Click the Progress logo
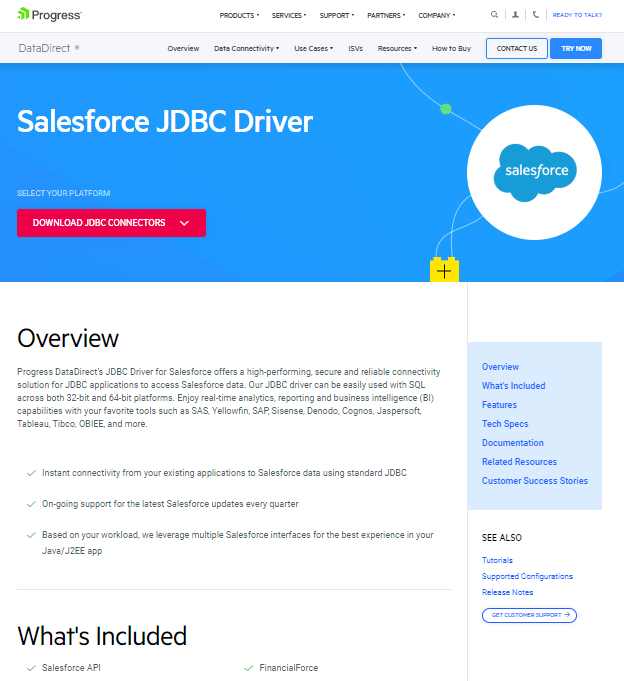This screenshot has width=624, height=681. pyautogui.click(x=49, y=15)
